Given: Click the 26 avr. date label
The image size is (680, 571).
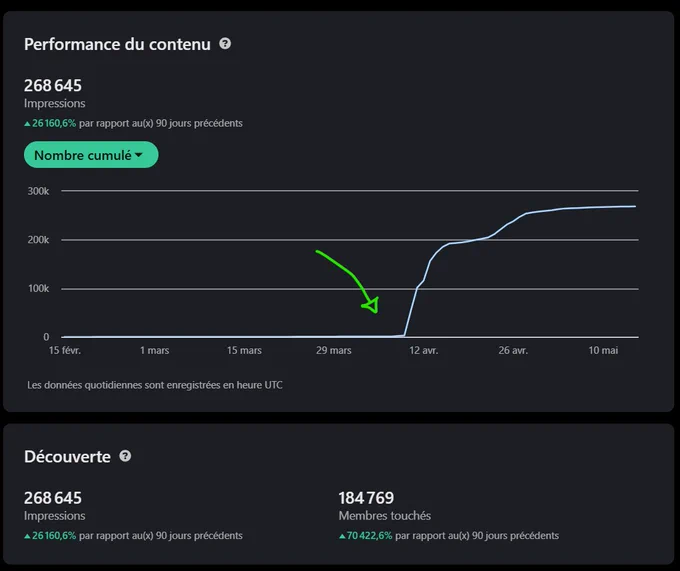Looking at the screenshot, I should [513, 350].
